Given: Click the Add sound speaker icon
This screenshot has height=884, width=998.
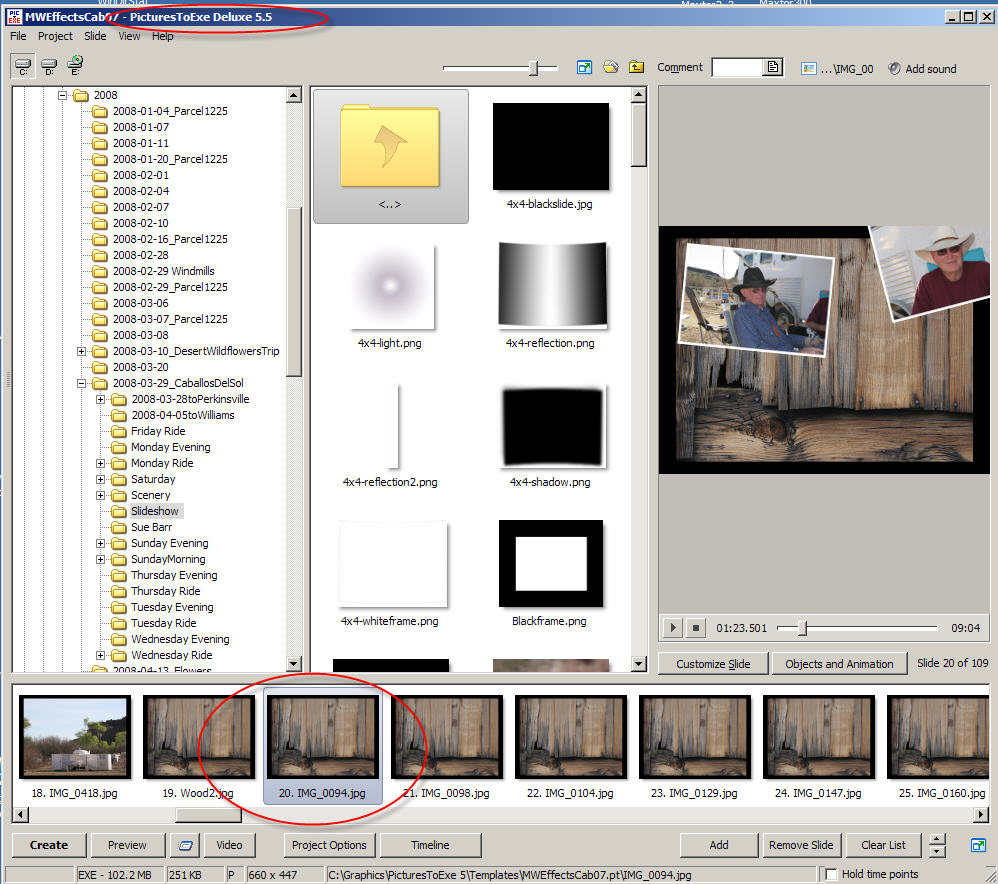Looking at the screenshot, I should point(894,68).
